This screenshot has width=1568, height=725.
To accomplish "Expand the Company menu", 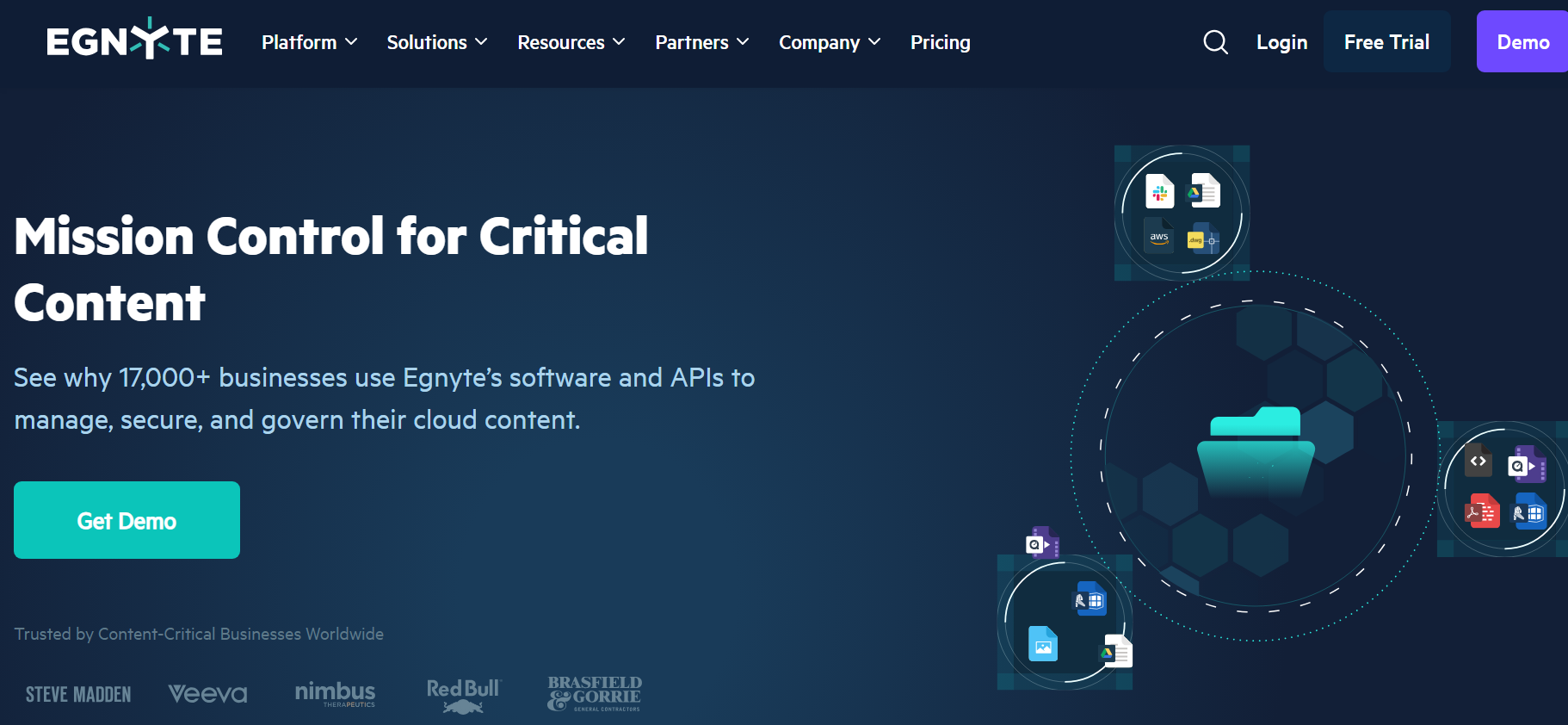I will tap(830, 42).
